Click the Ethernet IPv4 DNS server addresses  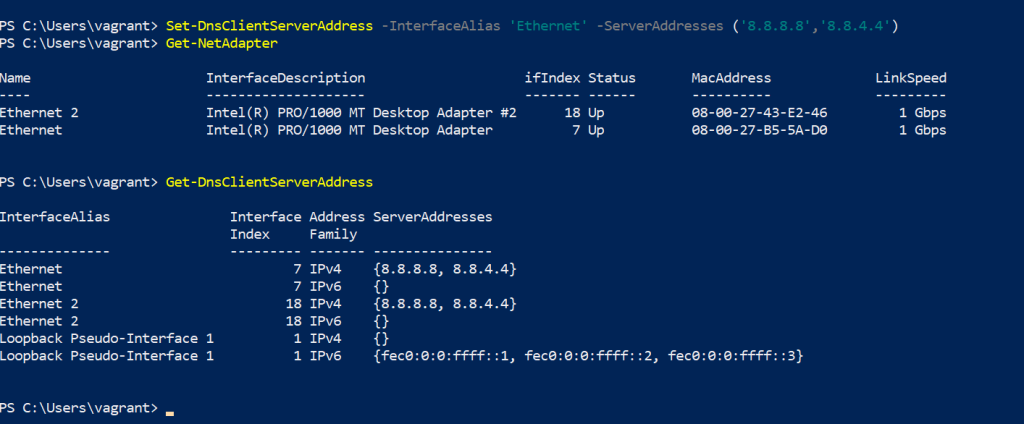point(445,269)
